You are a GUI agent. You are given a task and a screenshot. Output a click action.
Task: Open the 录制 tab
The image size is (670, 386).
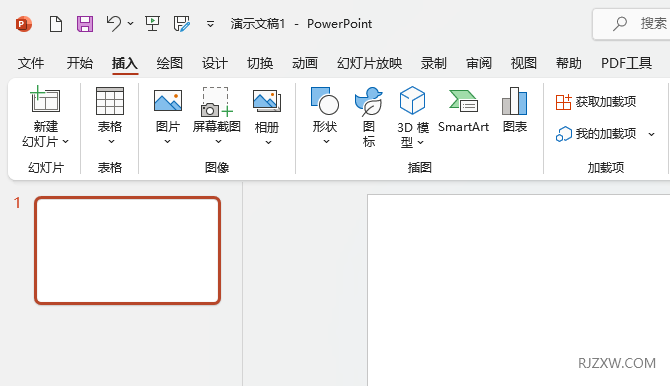[x=434, y=63]
